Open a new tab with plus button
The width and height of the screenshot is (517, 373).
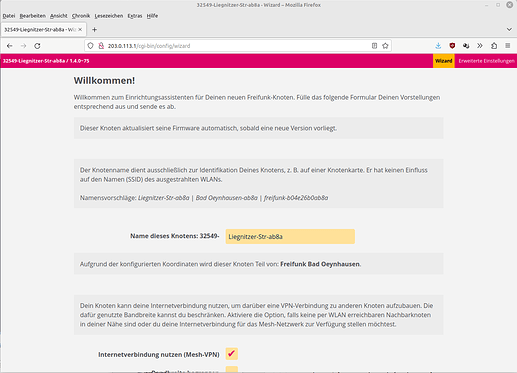[x=94, y=30]
